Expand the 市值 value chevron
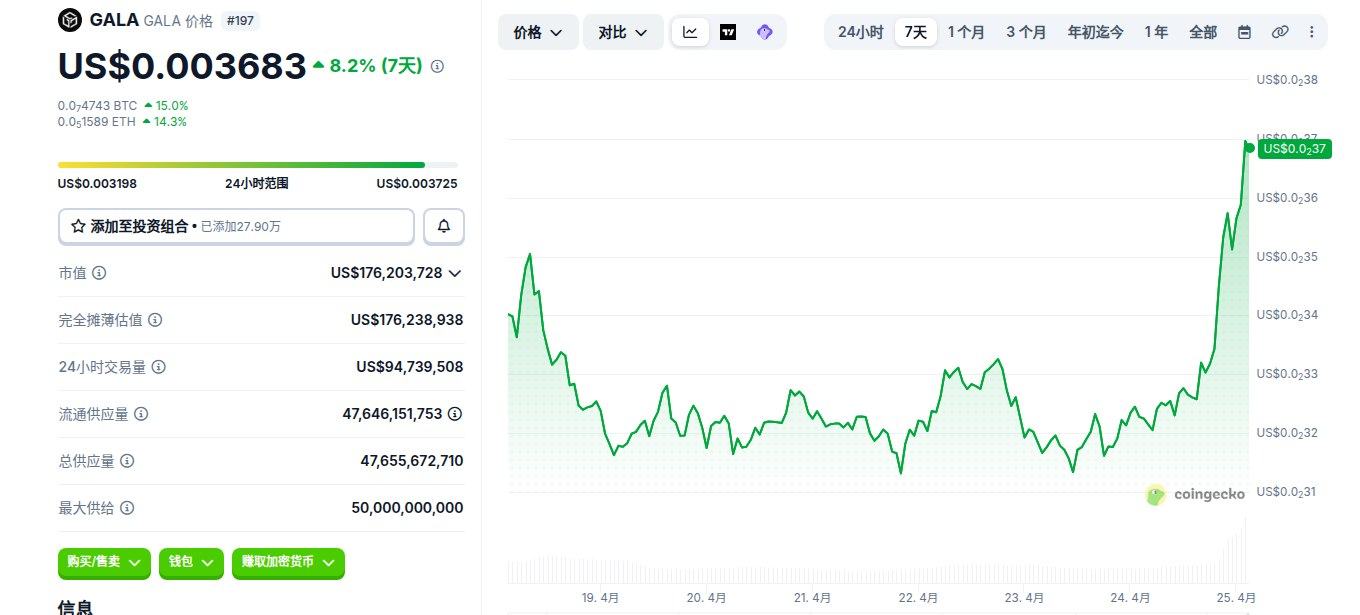 (x=455, y=273)
